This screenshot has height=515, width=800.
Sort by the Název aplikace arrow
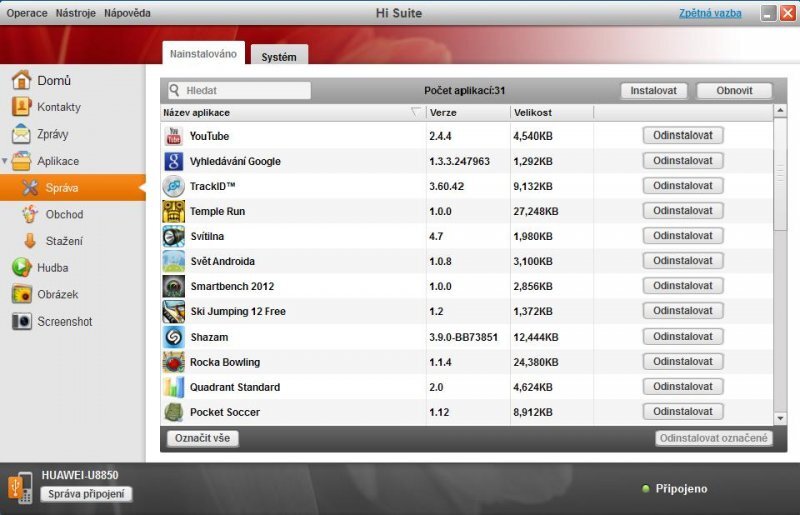coord(416,112)
